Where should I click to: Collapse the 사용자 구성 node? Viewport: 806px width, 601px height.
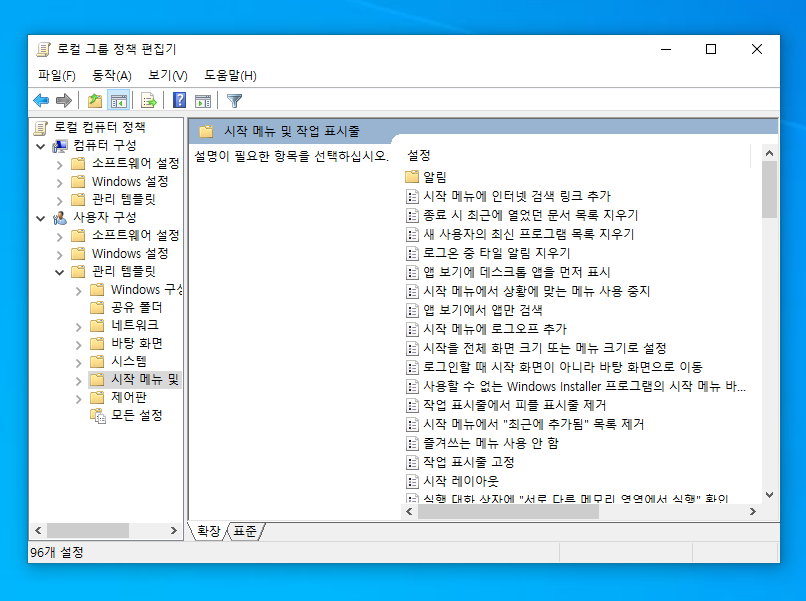[x=41, y=218]
